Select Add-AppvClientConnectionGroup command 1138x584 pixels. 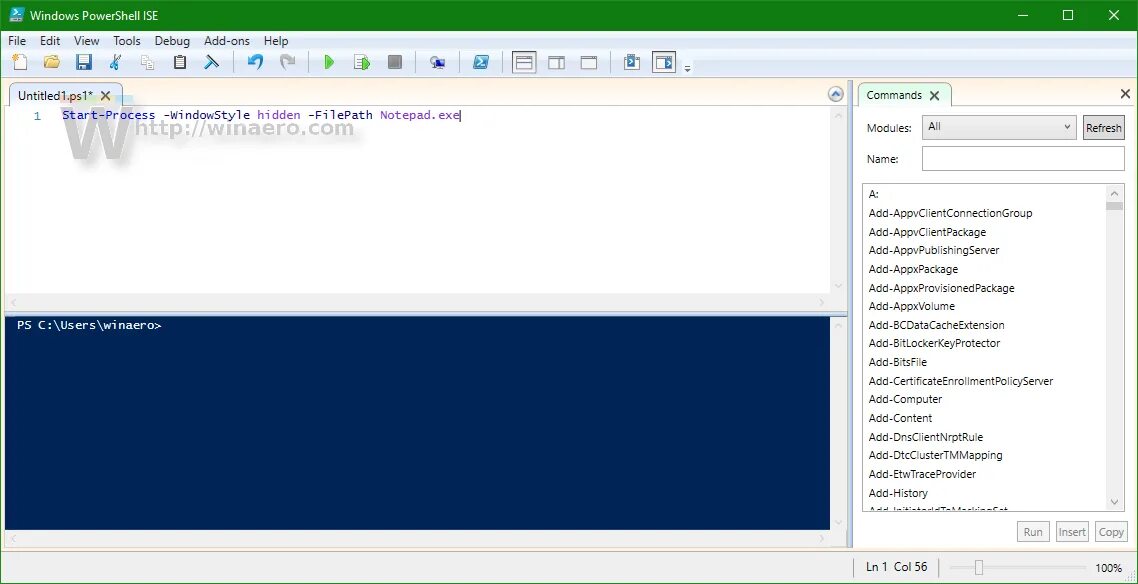(x=950, y=213)
